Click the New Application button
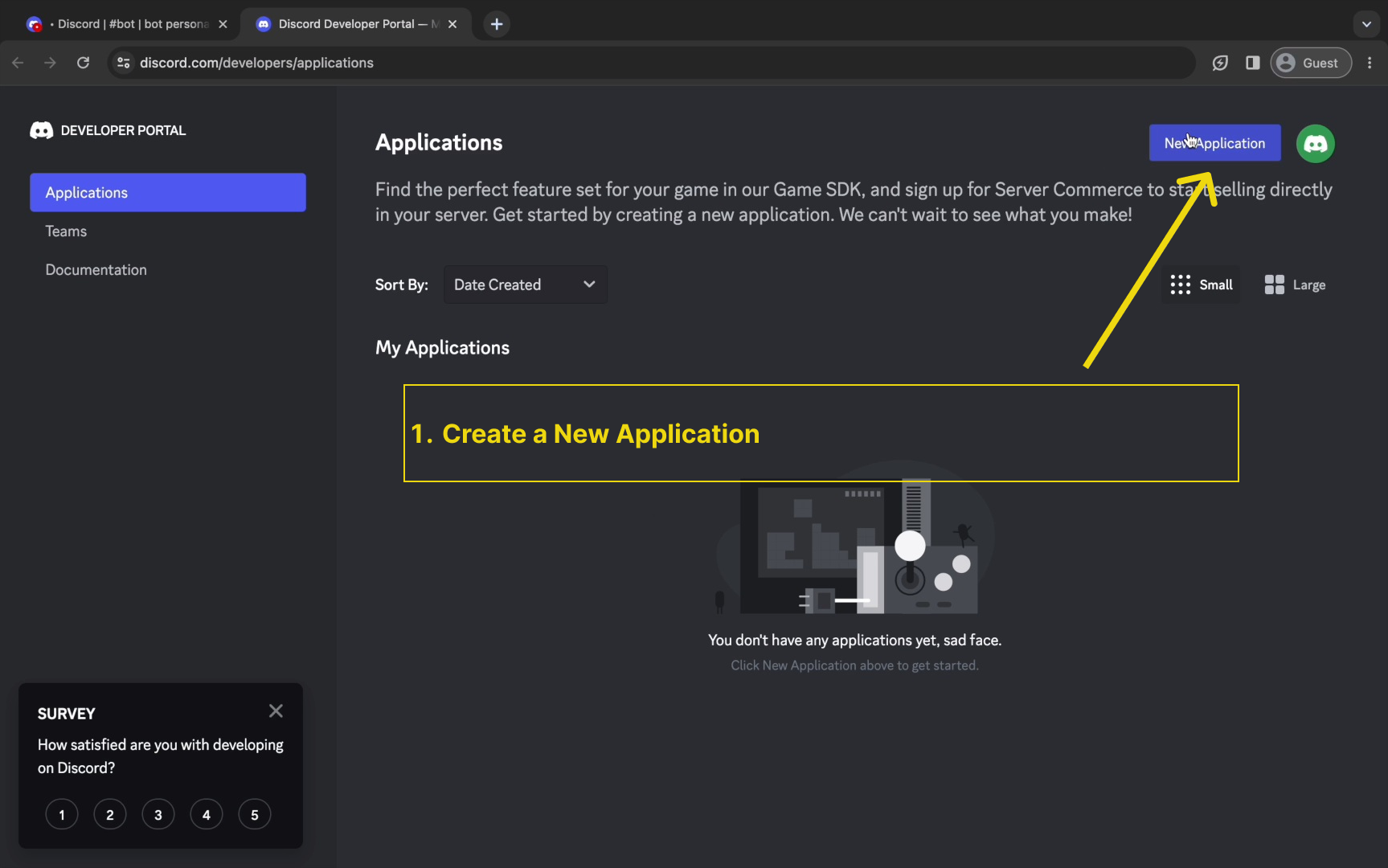Viewport: 1388px width, 868px height. click(x=1214, y=143)
